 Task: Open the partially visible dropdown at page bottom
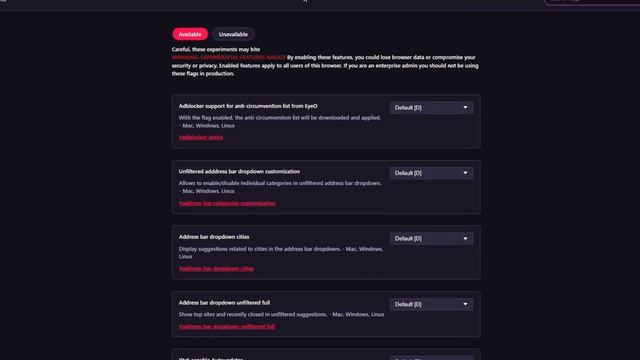pyautogui.click(x=431, y=358)
